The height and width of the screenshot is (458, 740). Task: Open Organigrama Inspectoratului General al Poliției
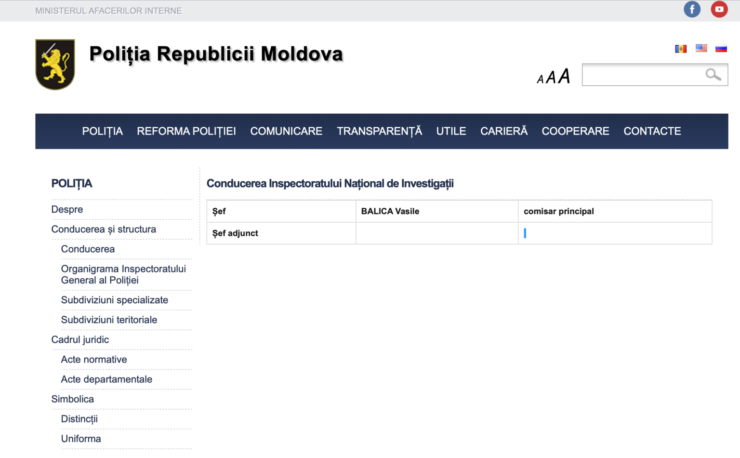pyautogui.click(x=123, y=274)
